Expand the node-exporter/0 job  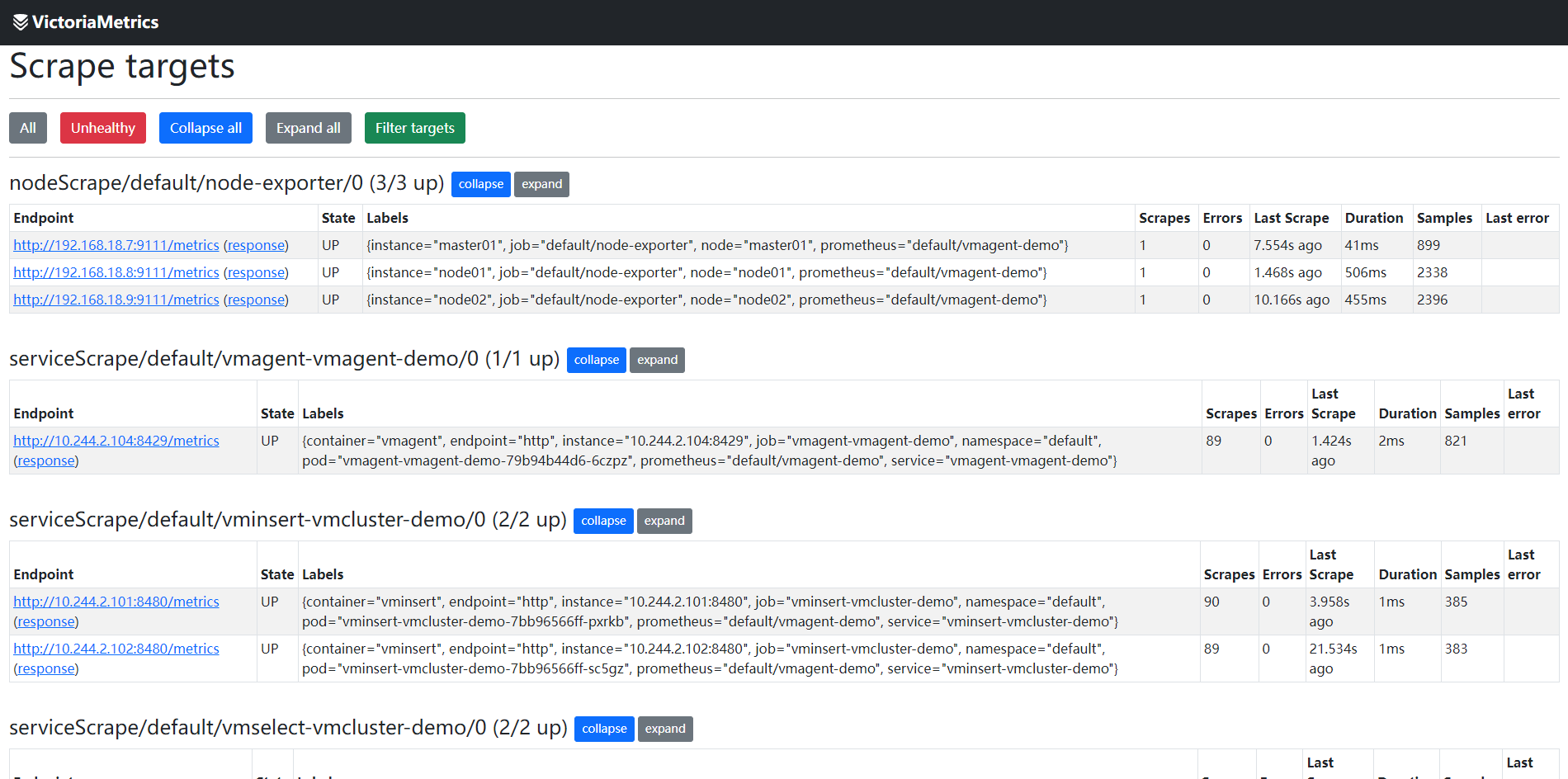541,184
